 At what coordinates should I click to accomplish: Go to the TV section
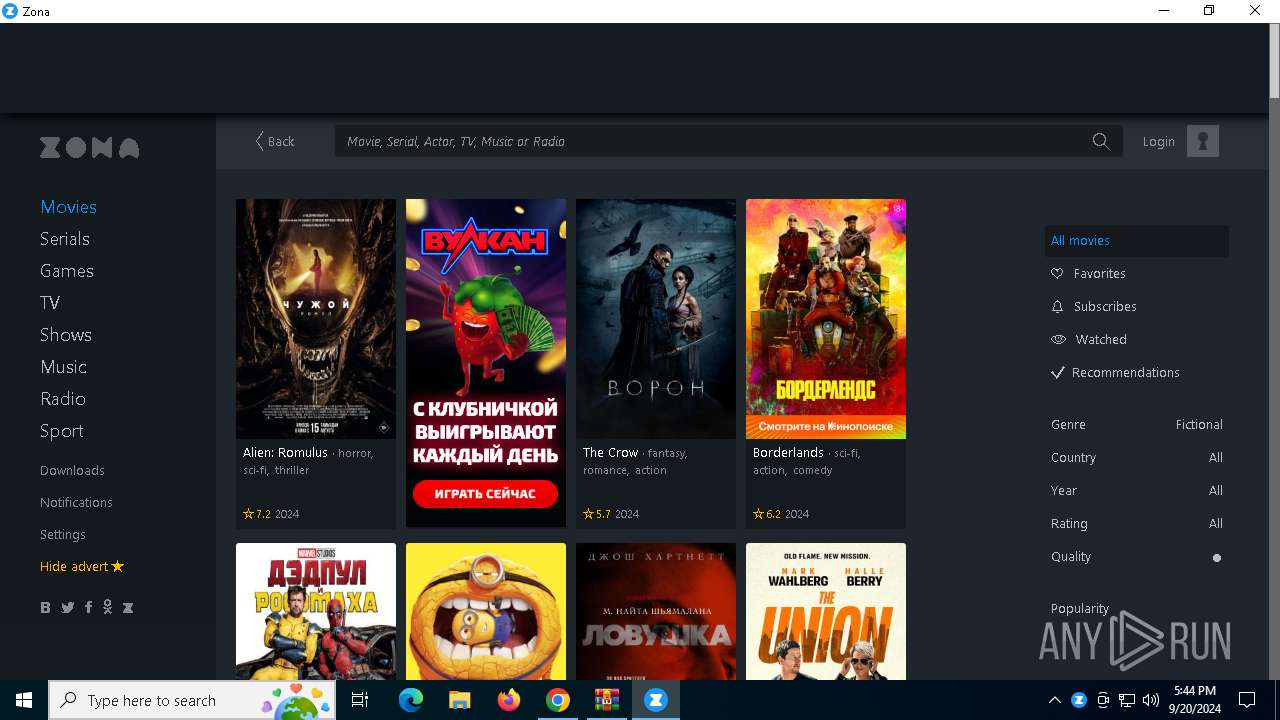pyautogui.click(x=50, y=303)
